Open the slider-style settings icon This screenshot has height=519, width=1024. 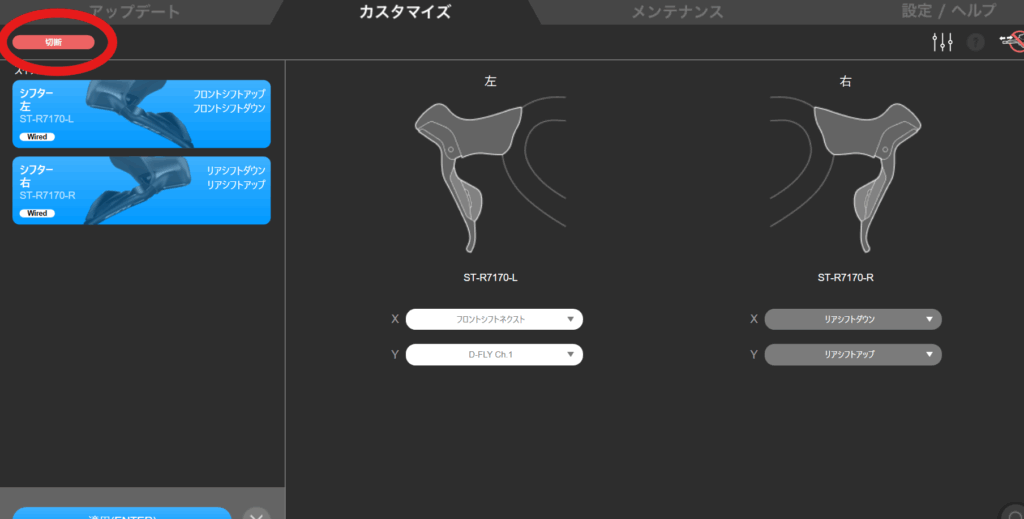pyautogui.click(x=941, y=42)
